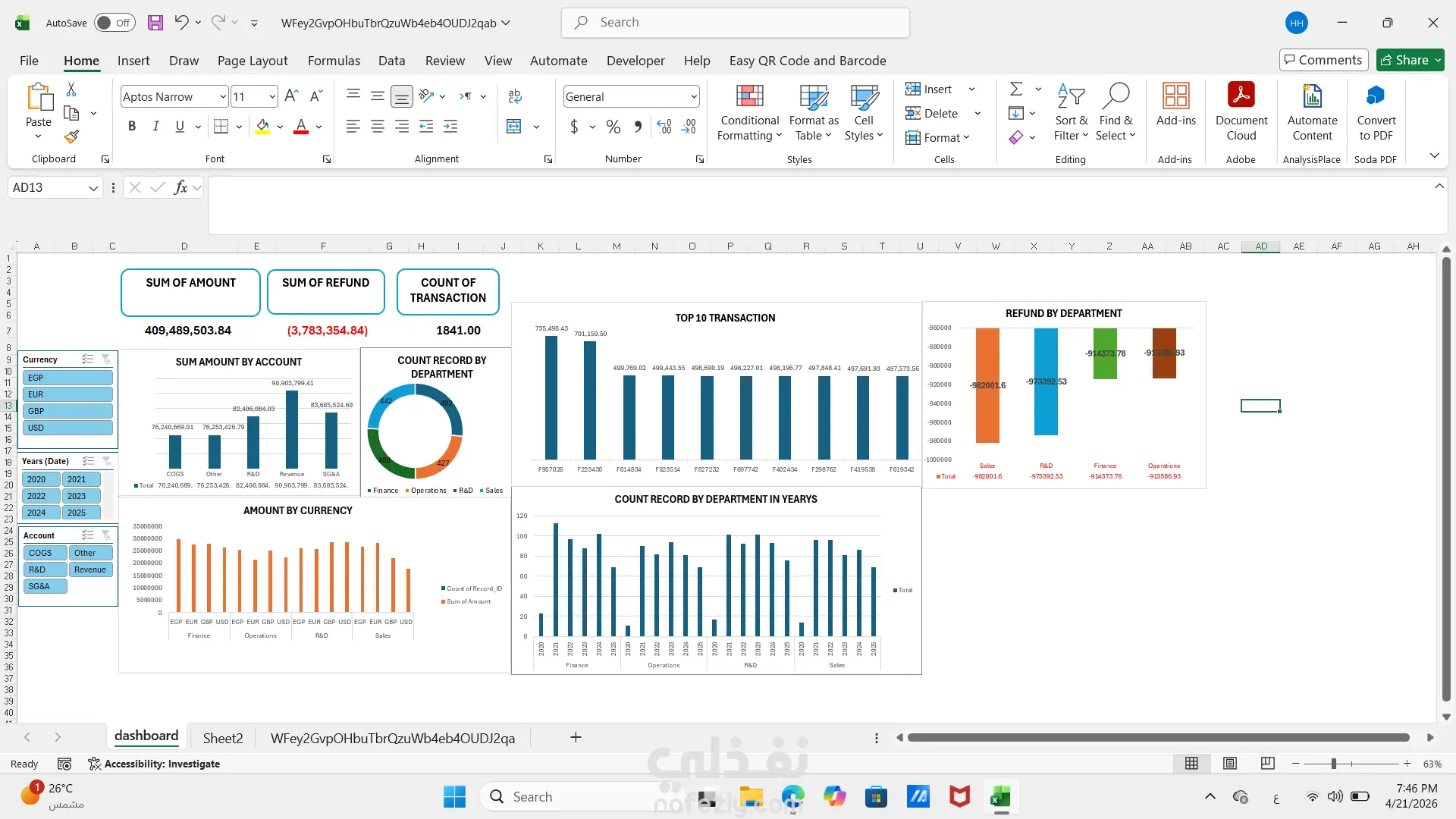
Task: Open Excel from Windows taskbar
Action: tap(1000, 797)
